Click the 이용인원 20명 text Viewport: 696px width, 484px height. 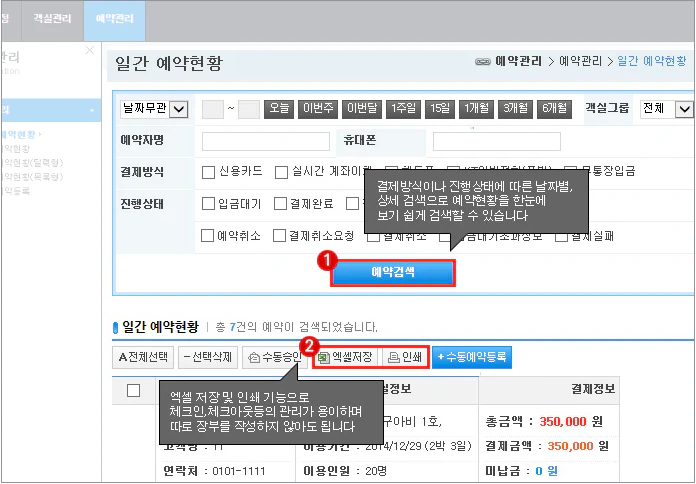[x=345, y=471]
